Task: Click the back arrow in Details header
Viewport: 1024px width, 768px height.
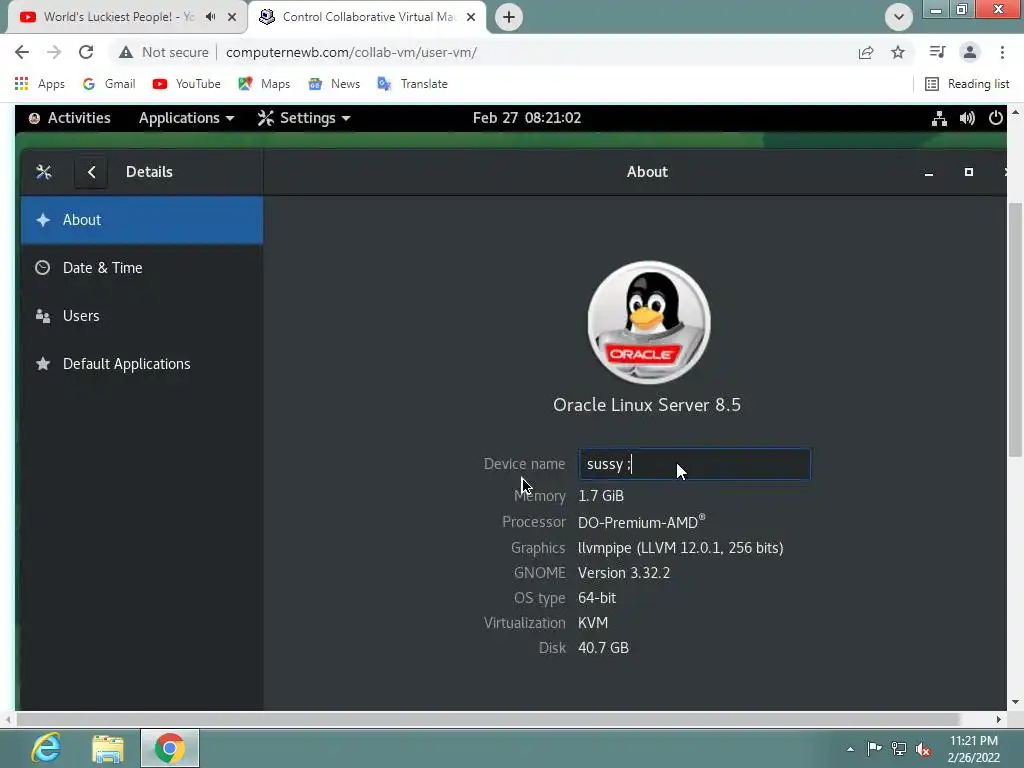Action: coord(91,172)
